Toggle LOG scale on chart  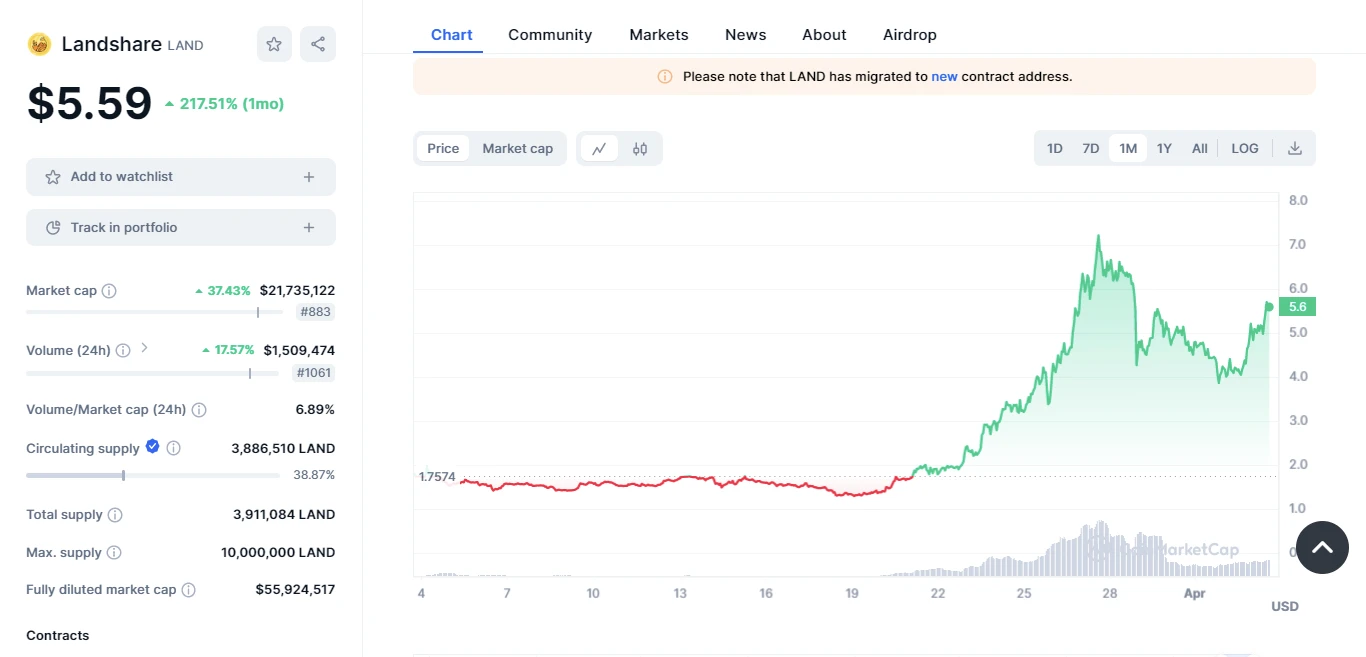[1245, 148]
